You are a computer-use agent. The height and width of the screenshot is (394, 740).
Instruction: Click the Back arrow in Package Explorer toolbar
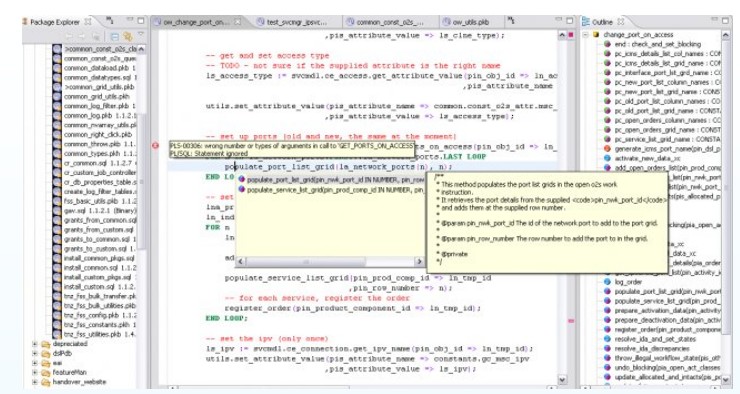pos(69,36)
